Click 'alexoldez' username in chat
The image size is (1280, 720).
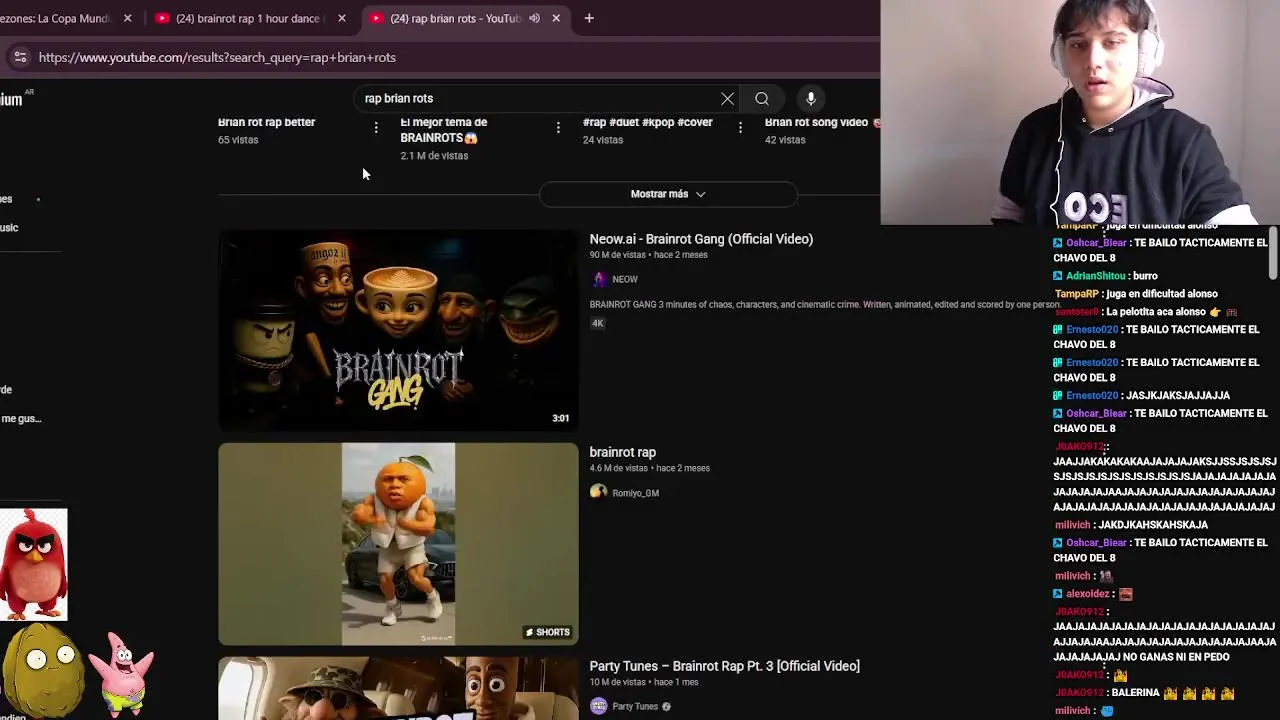1087,594
